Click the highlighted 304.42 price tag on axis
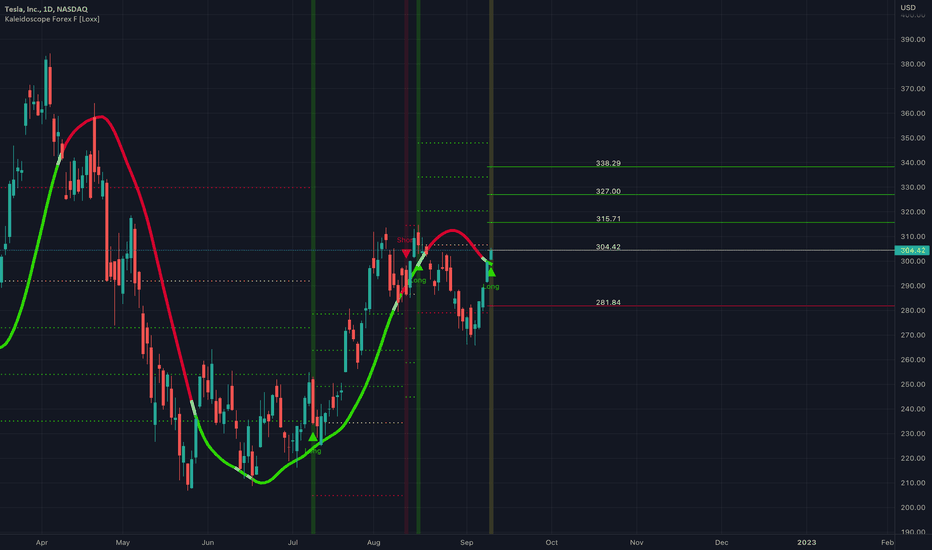The width and height of the screenshot is (932, 550). (912, 250)
